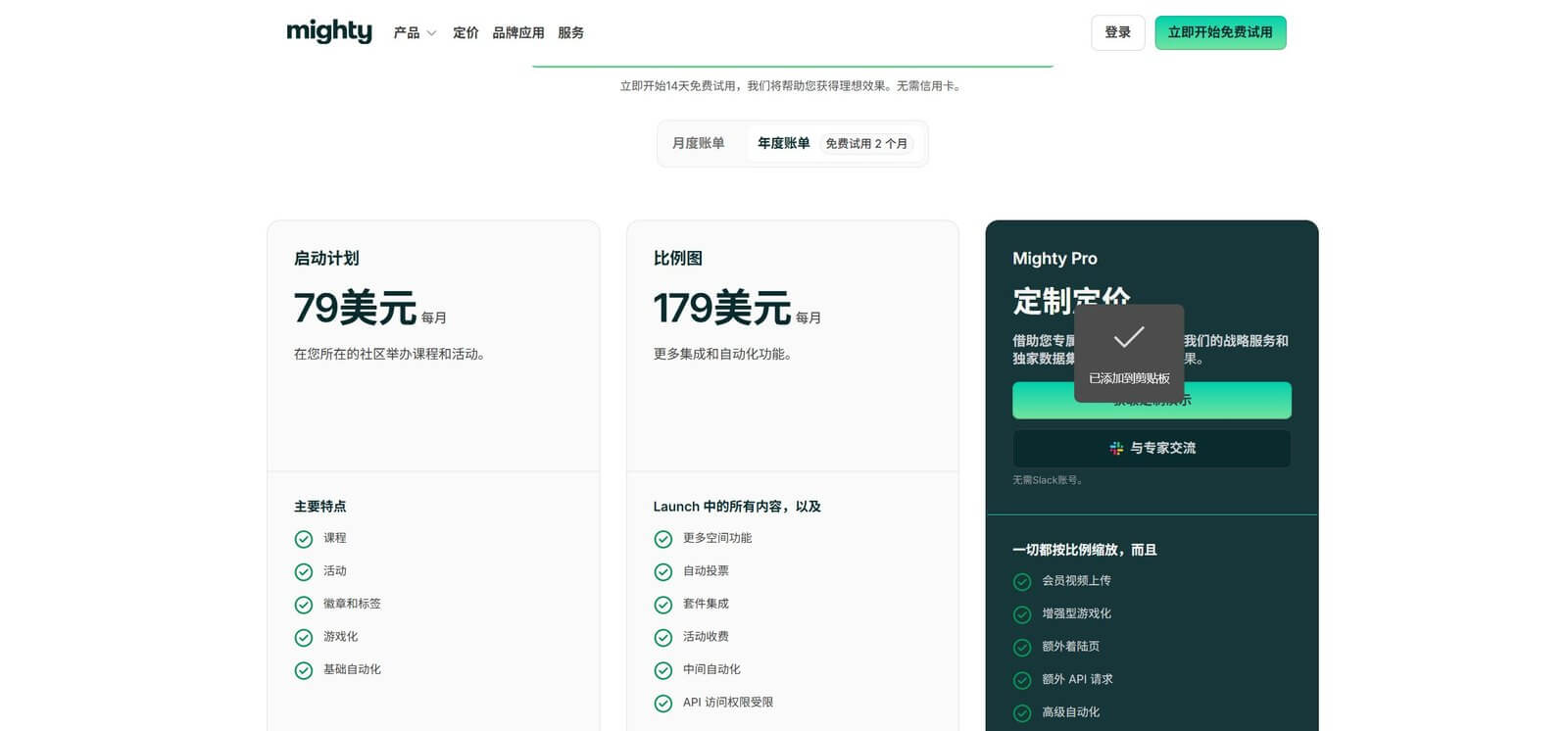Click check icon beside 自动投票
The height and width of the screenshot is (731, 1568).
coord(663,571)
